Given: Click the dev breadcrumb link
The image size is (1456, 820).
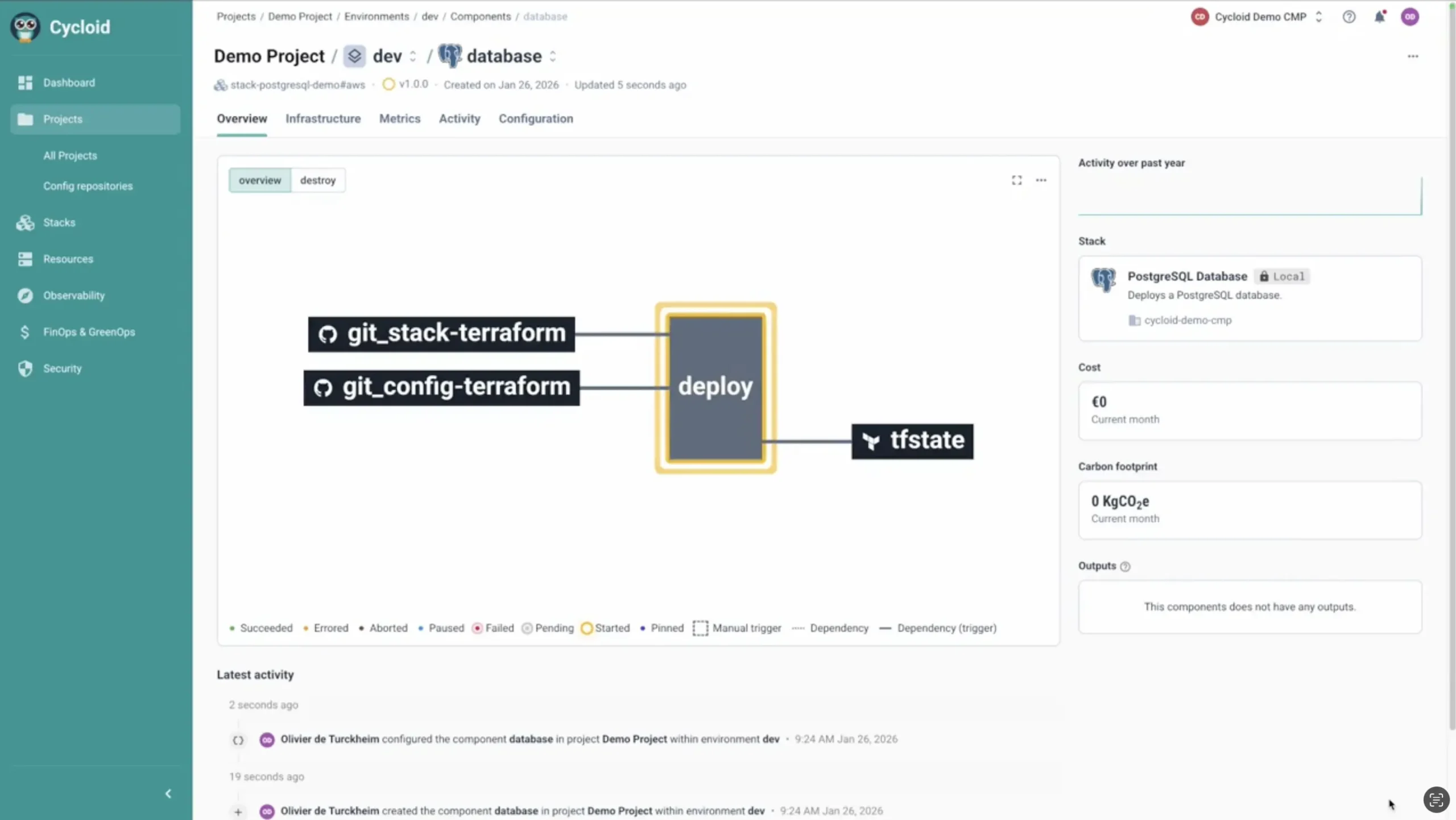Looking at the screenshot, I should (430, 16).
